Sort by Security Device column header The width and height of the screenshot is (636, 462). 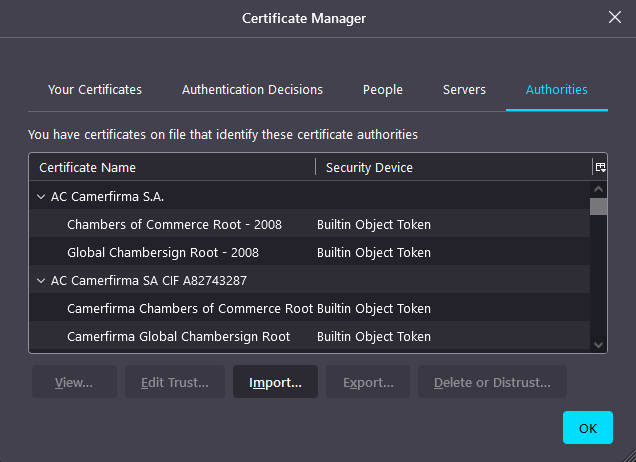pyautogui.click(x=454, y=167)
